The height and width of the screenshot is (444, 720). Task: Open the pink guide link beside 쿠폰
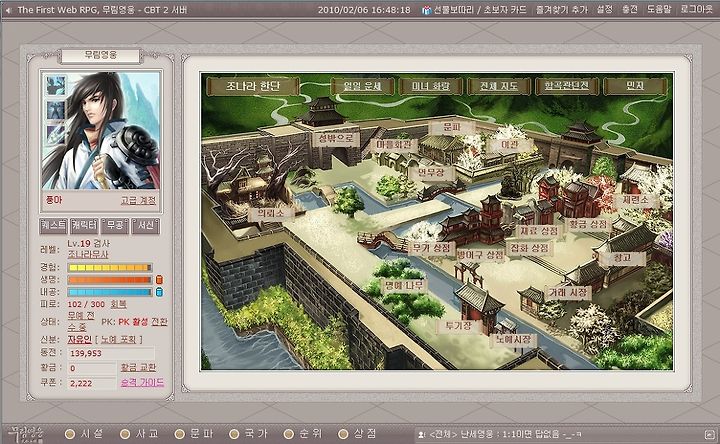[142, 382]
